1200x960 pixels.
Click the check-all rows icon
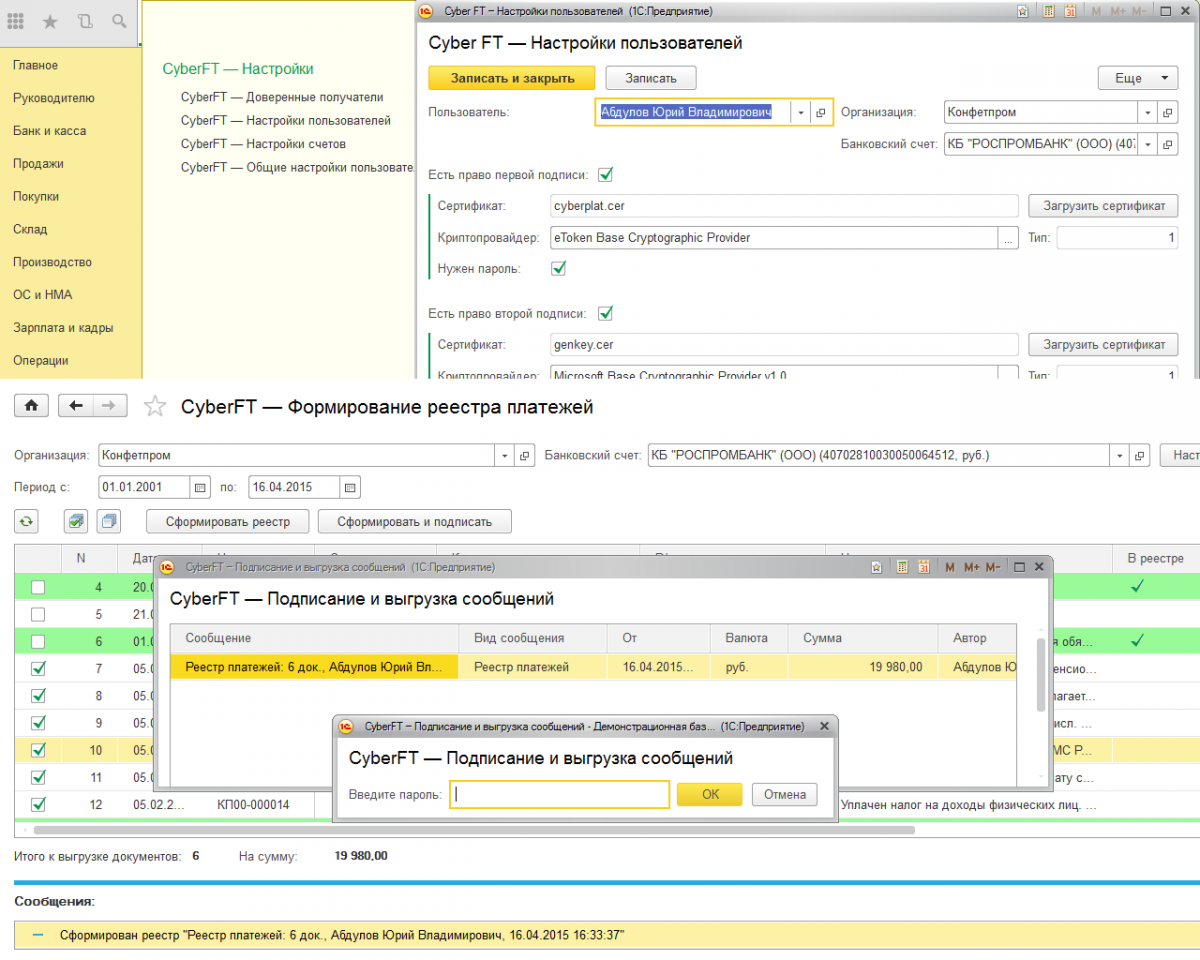(x=76, y=521)
